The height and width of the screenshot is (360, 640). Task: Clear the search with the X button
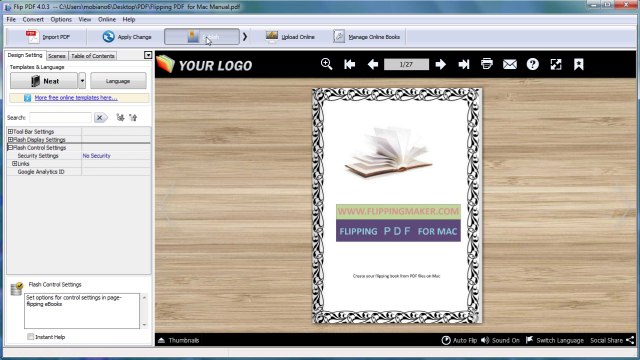click(100, 118)
